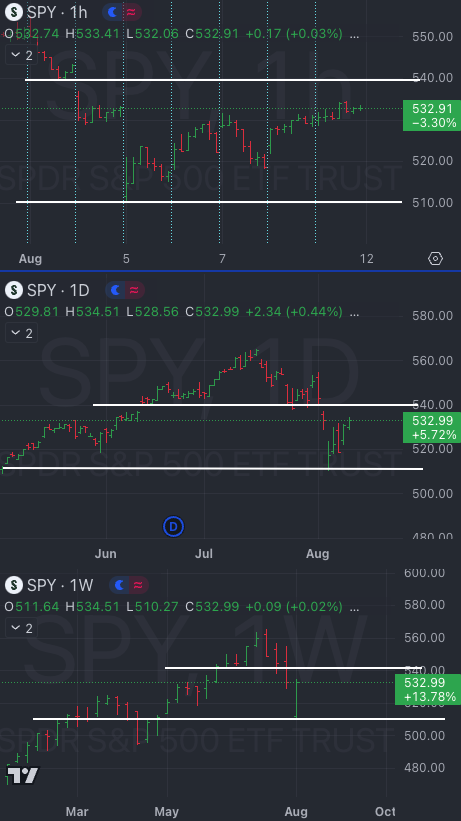Click the red approximate-data icon on the 1D chart
461x821 pixels.
pos(134,290)
